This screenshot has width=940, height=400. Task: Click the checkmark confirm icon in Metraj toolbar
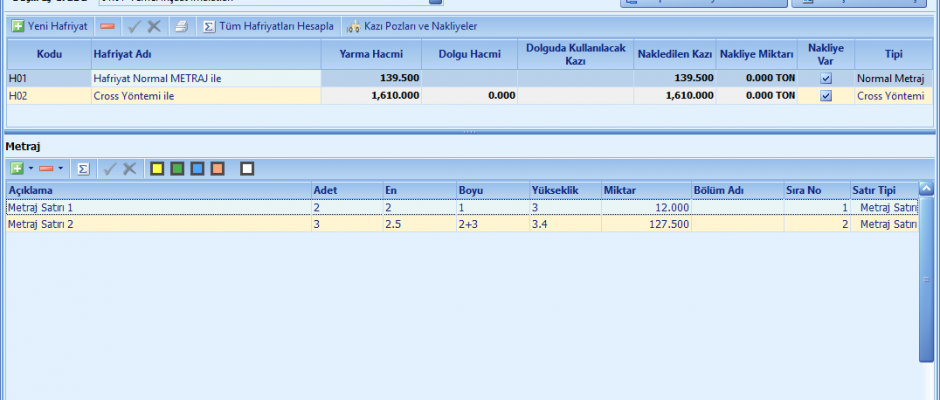[110, 168]
